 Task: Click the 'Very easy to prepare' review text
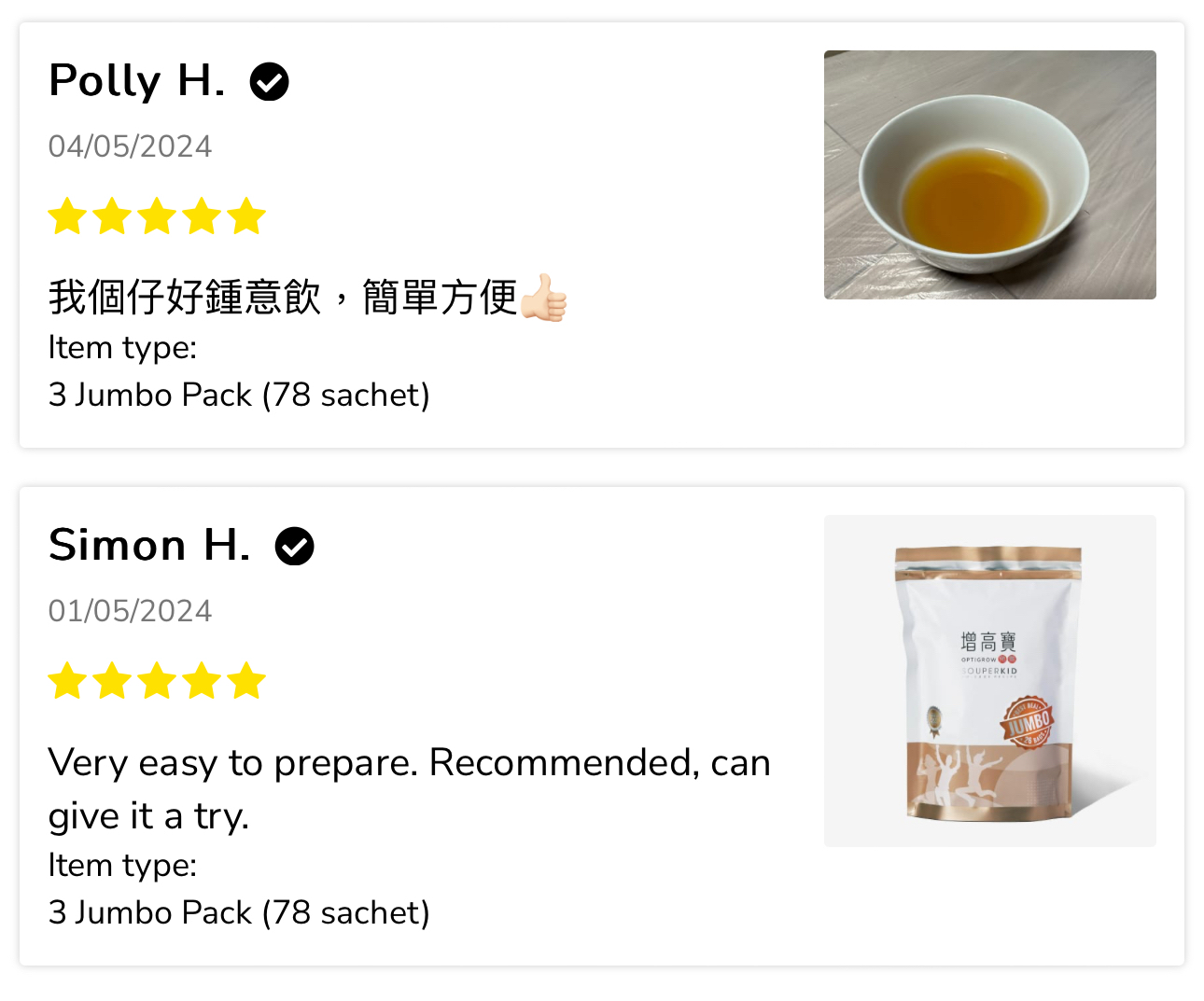tap(410, 789)
